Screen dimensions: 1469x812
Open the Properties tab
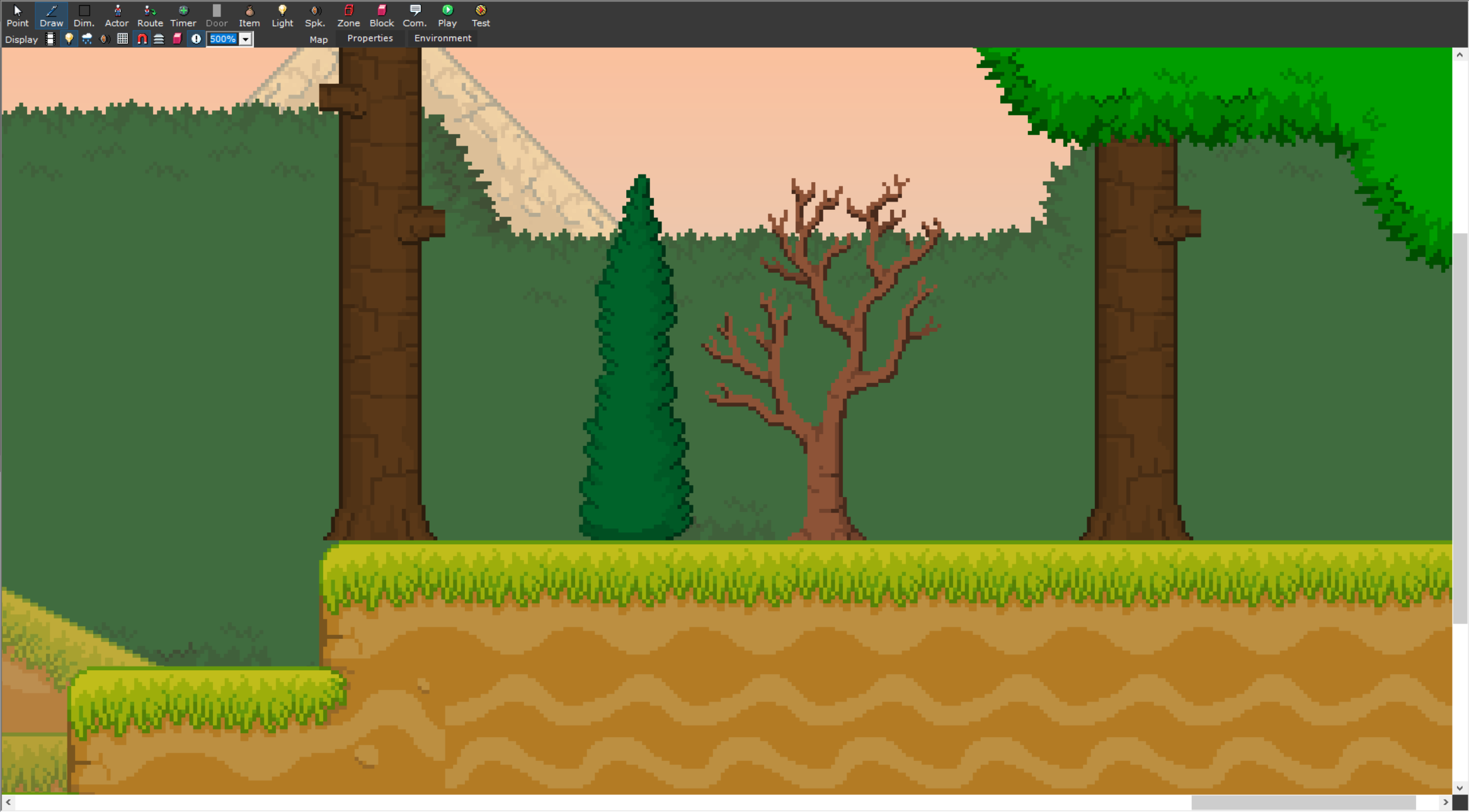(370, 38)
